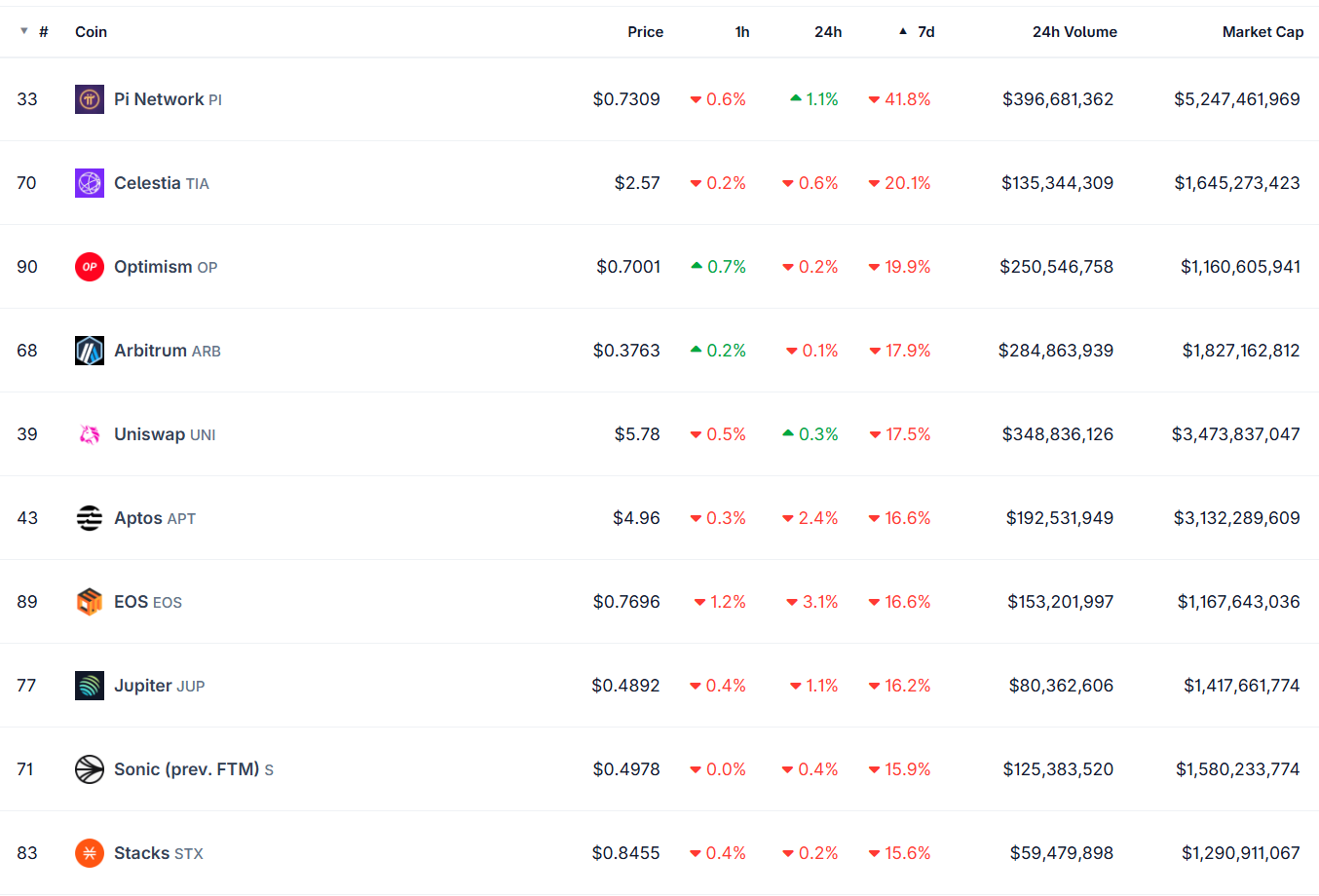1319x896 pixels.
Task: Click Uniswap price $5.78
Action: (637, 434)
